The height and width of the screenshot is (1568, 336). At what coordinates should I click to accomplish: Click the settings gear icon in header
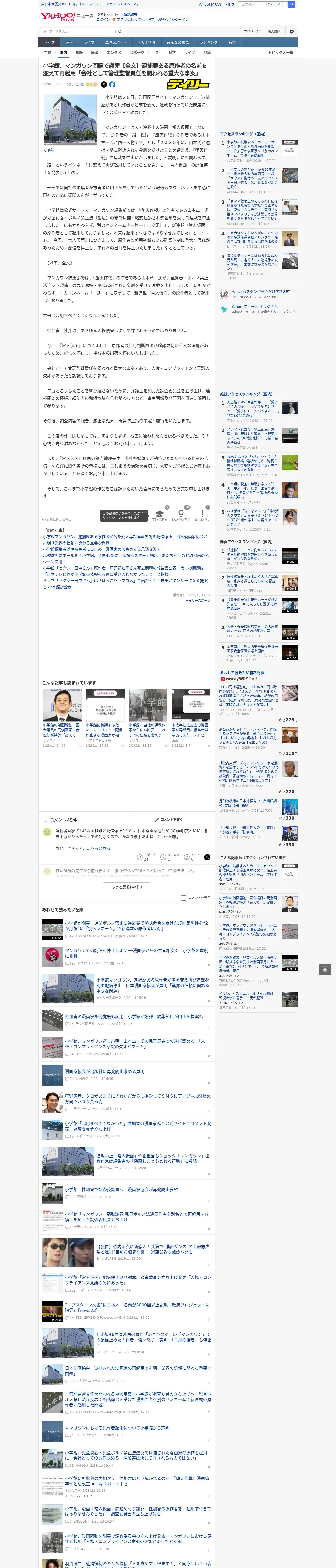pyautogui.click(x=292, y=32)
